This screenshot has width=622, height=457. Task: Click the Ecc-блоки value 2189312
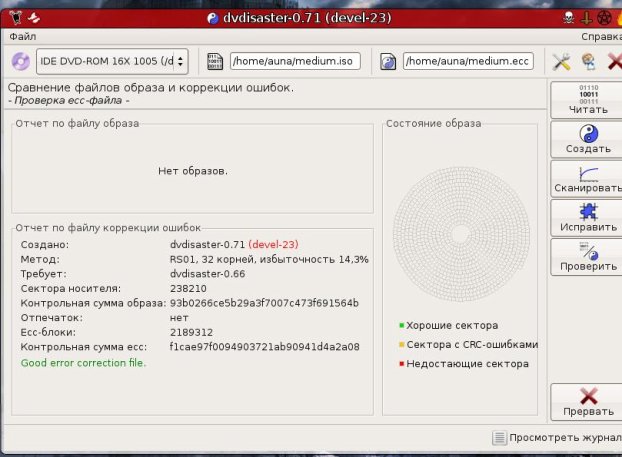click(192, 332)
